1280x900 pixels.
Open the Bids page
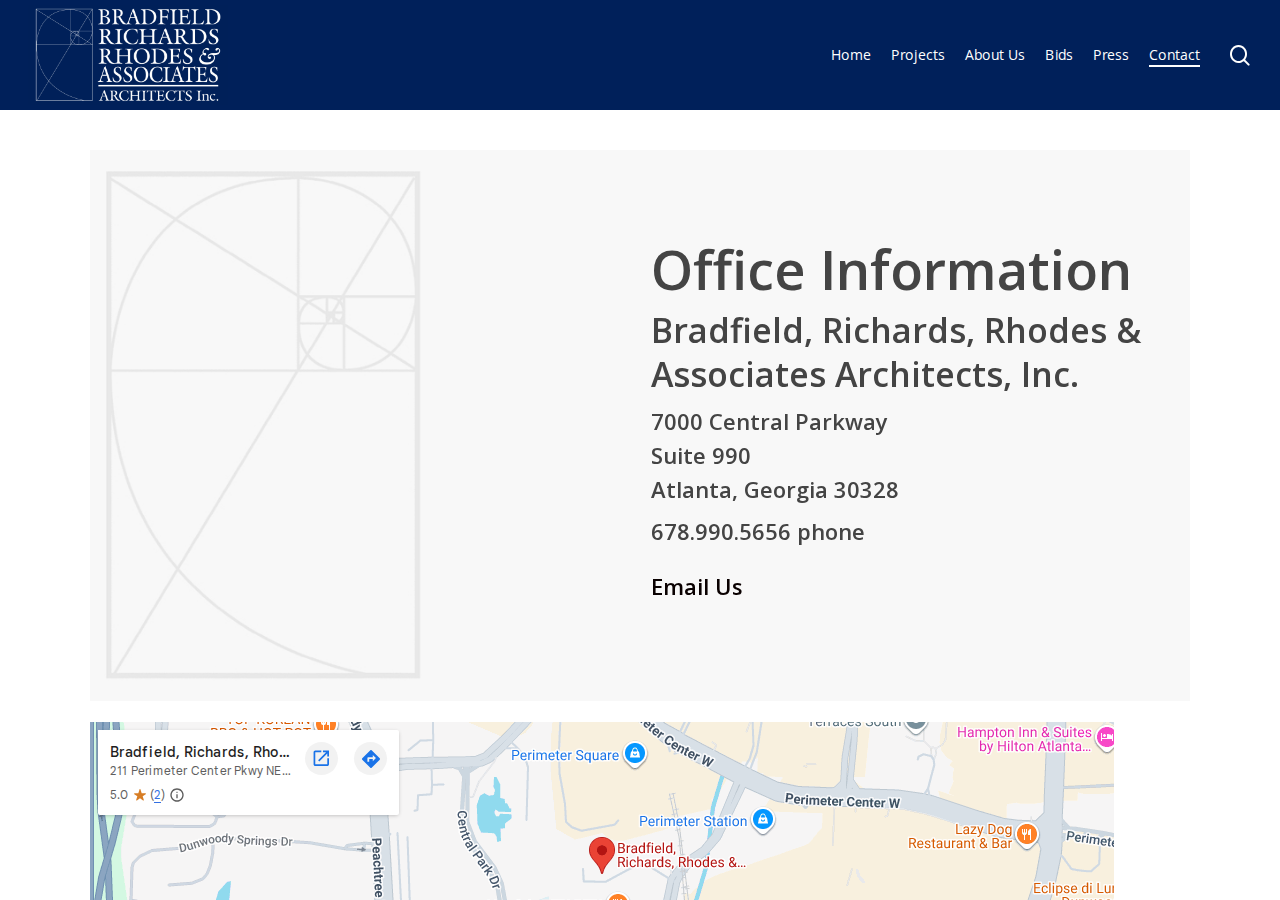click(x=1059, y=55)
